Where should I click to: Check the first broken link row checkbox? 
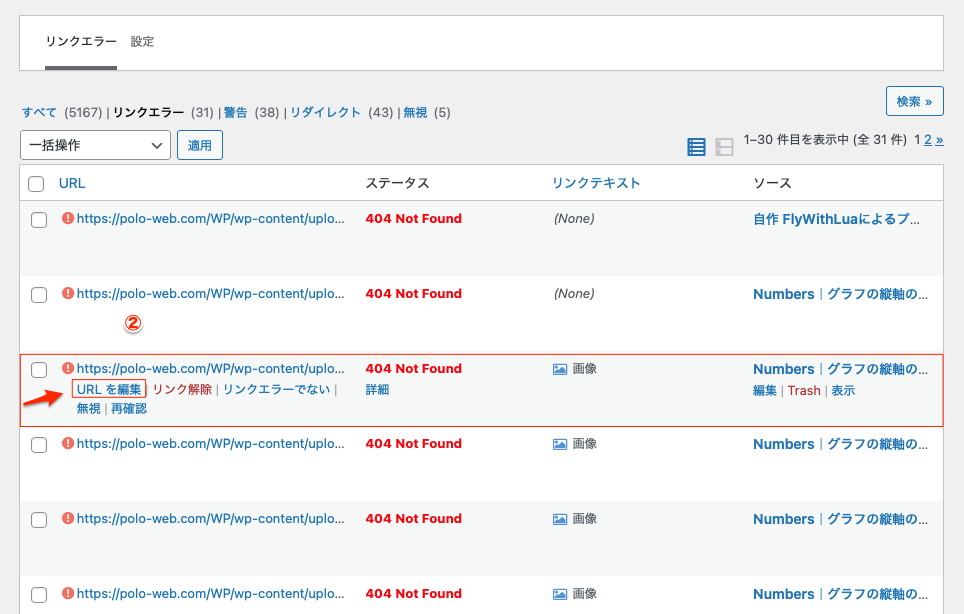click(39, 220)
